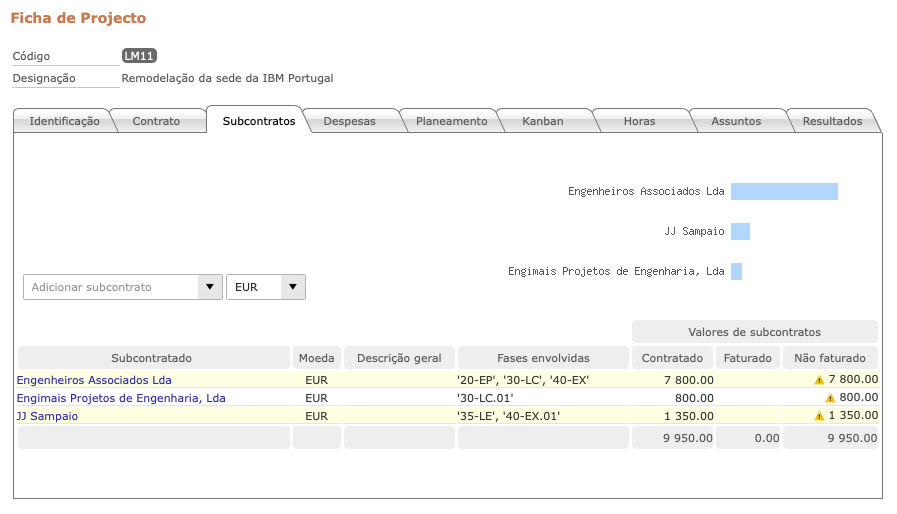Click warning icon beside 800.00 value

point(829,398)
